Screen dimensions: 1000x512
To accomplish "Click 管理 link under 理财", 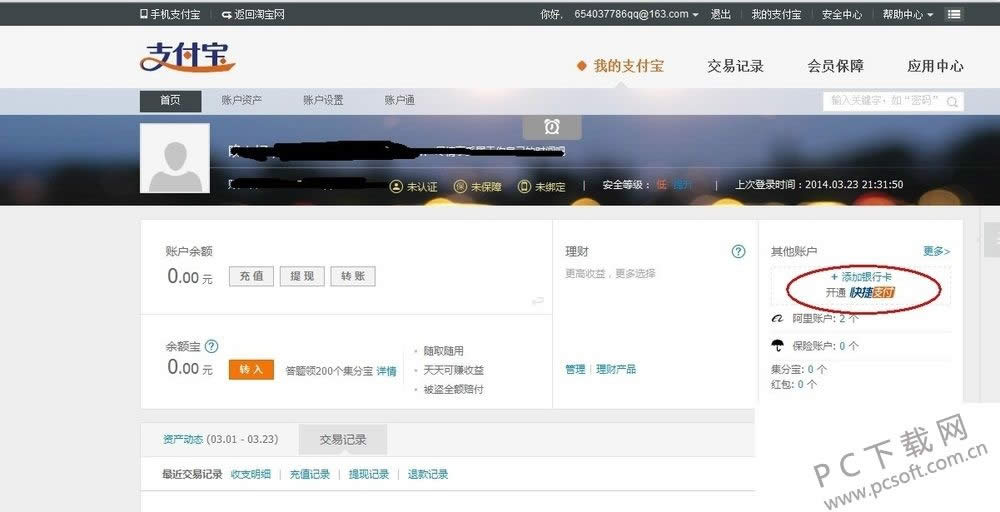I will pyautogui.click(x=575, y=369).
